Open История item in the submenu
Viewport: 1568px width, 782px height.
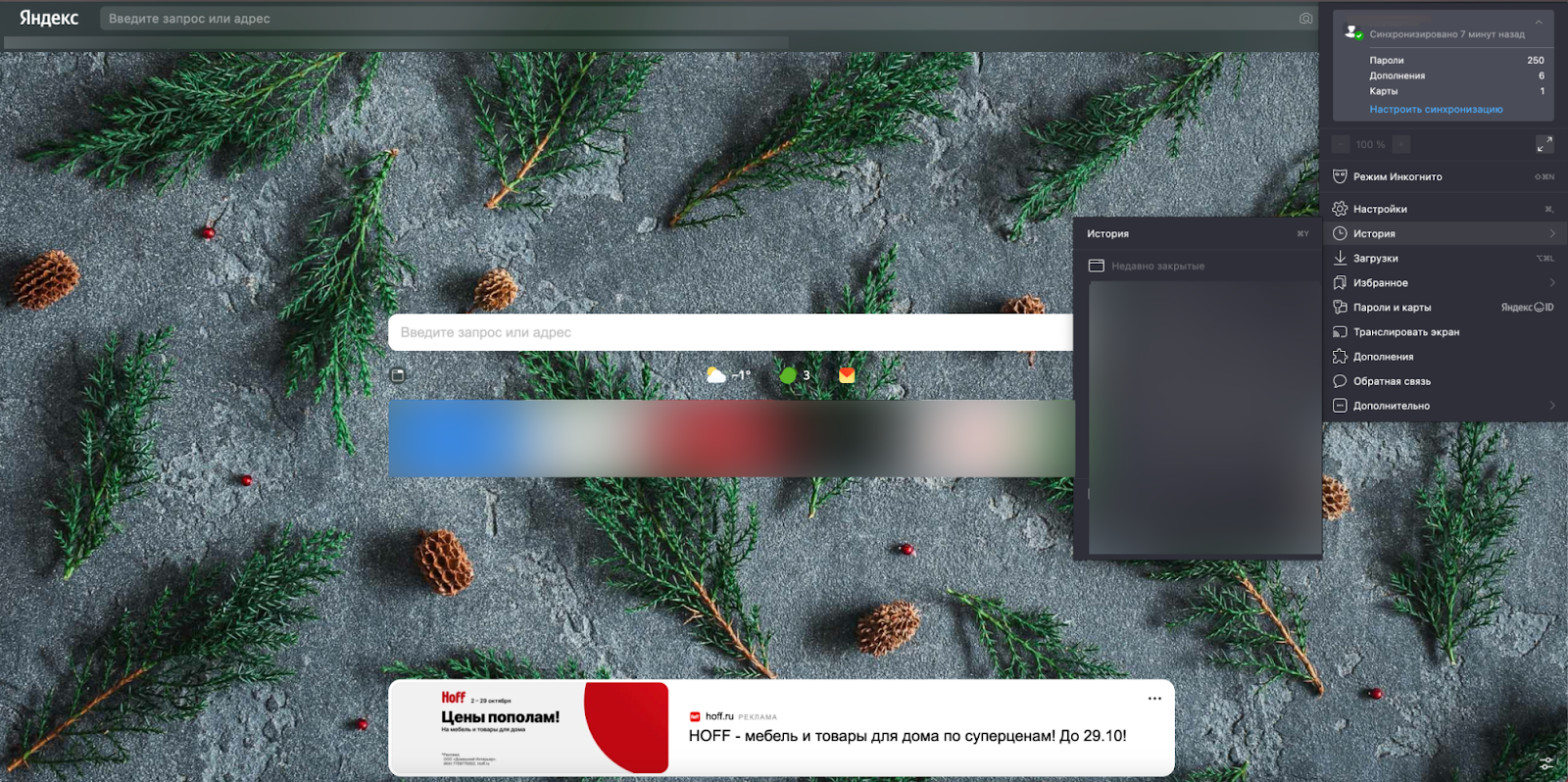coord(1107,234)
